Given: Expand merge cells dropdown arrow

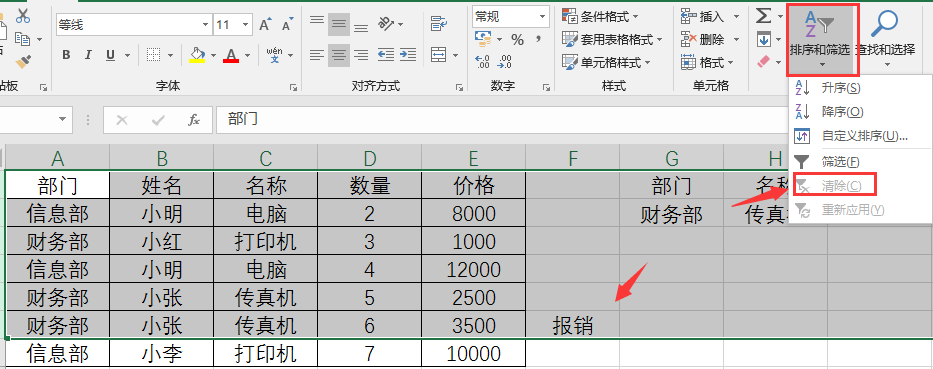Looking at the screenshot, I should click(x=455, y=56).
